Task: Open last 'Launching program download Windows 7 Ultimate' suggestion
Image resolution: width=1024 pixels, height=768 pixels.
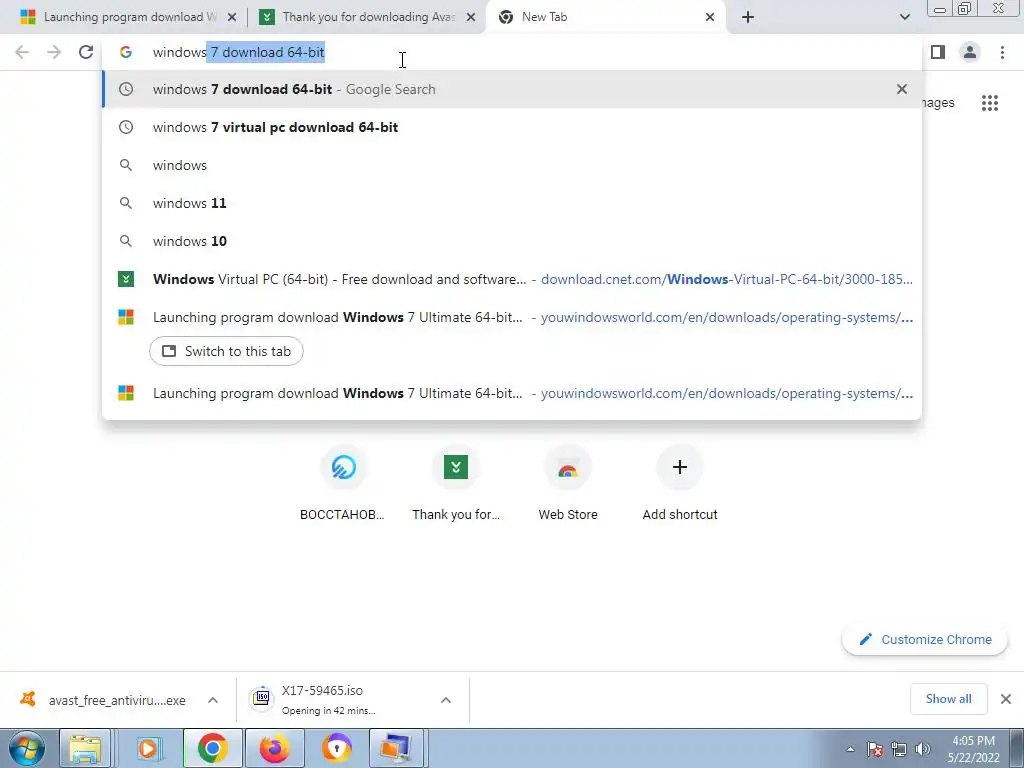Action: pos(512,393)
